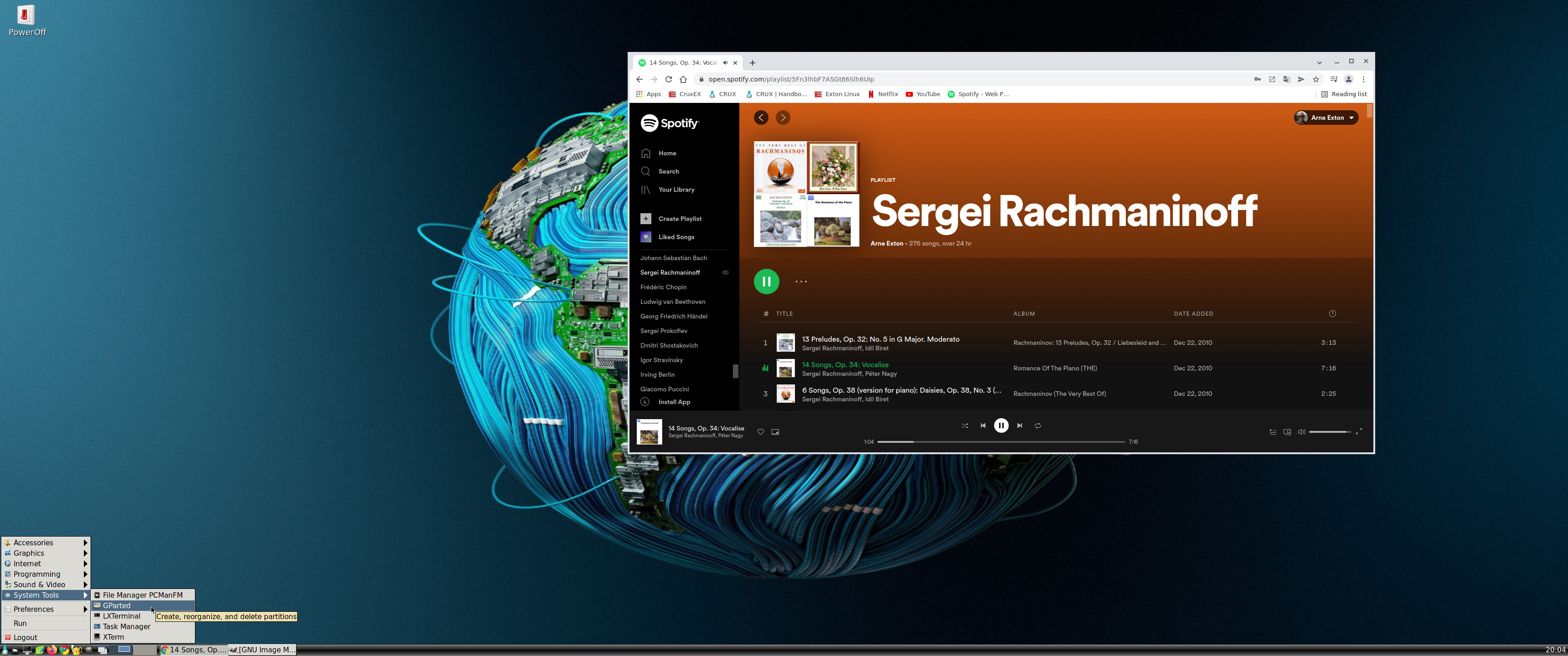Go to previous track in player
The height and width of the screenshot is (656, 1568).
pos(983,426)
